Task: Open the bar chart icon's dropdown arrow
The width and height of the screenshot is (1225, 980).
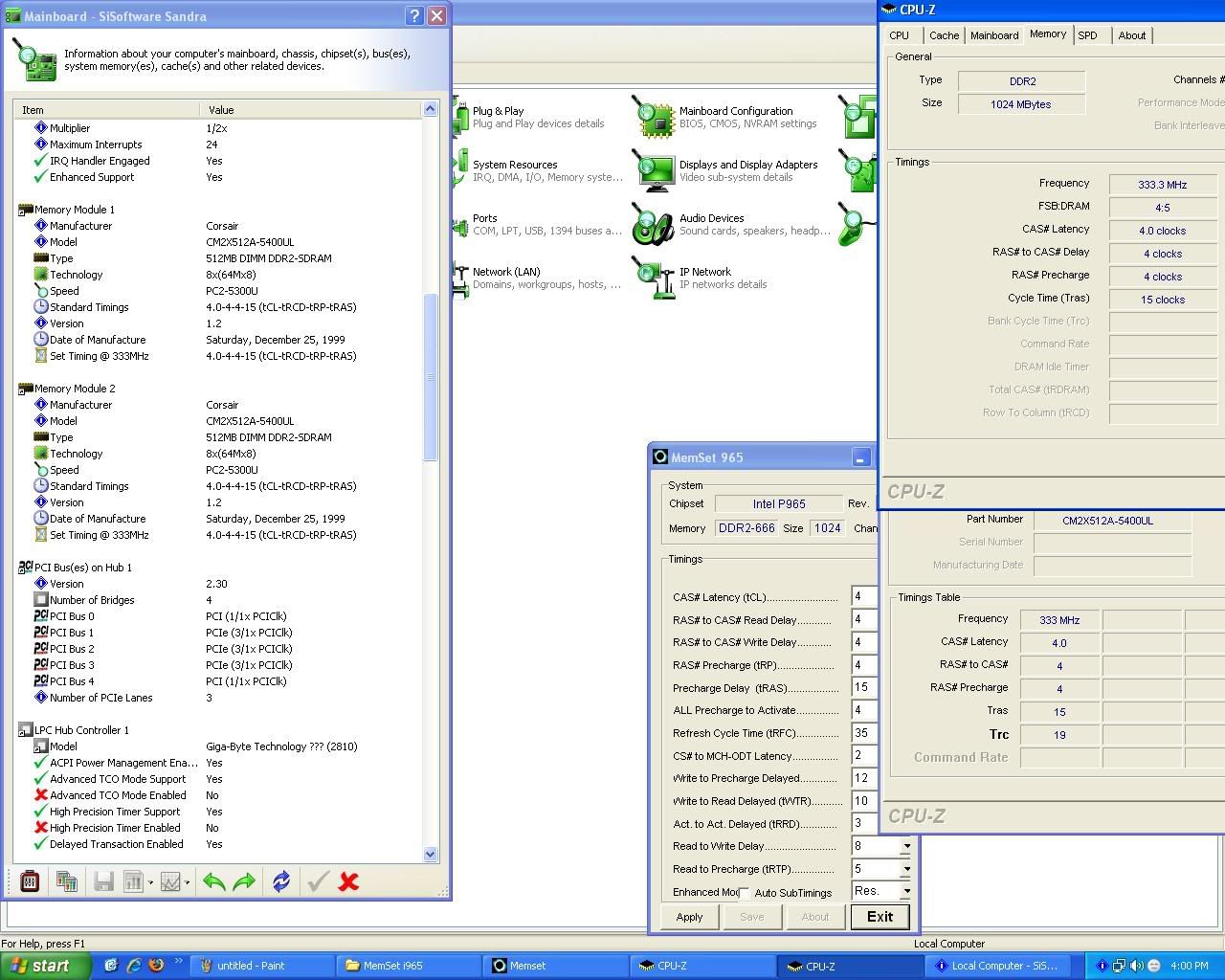Action: pyautogui.click(x=150, y=882)
